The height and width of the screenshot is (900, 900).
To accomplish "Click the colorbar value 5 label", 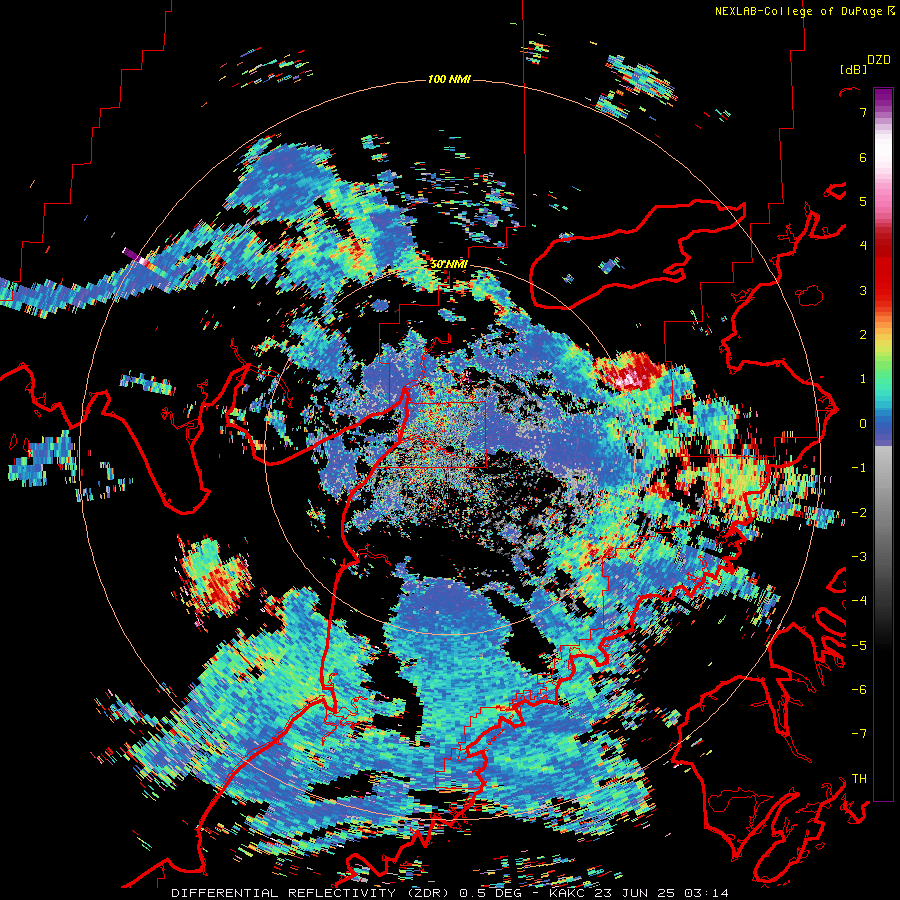I will point(863,201).
